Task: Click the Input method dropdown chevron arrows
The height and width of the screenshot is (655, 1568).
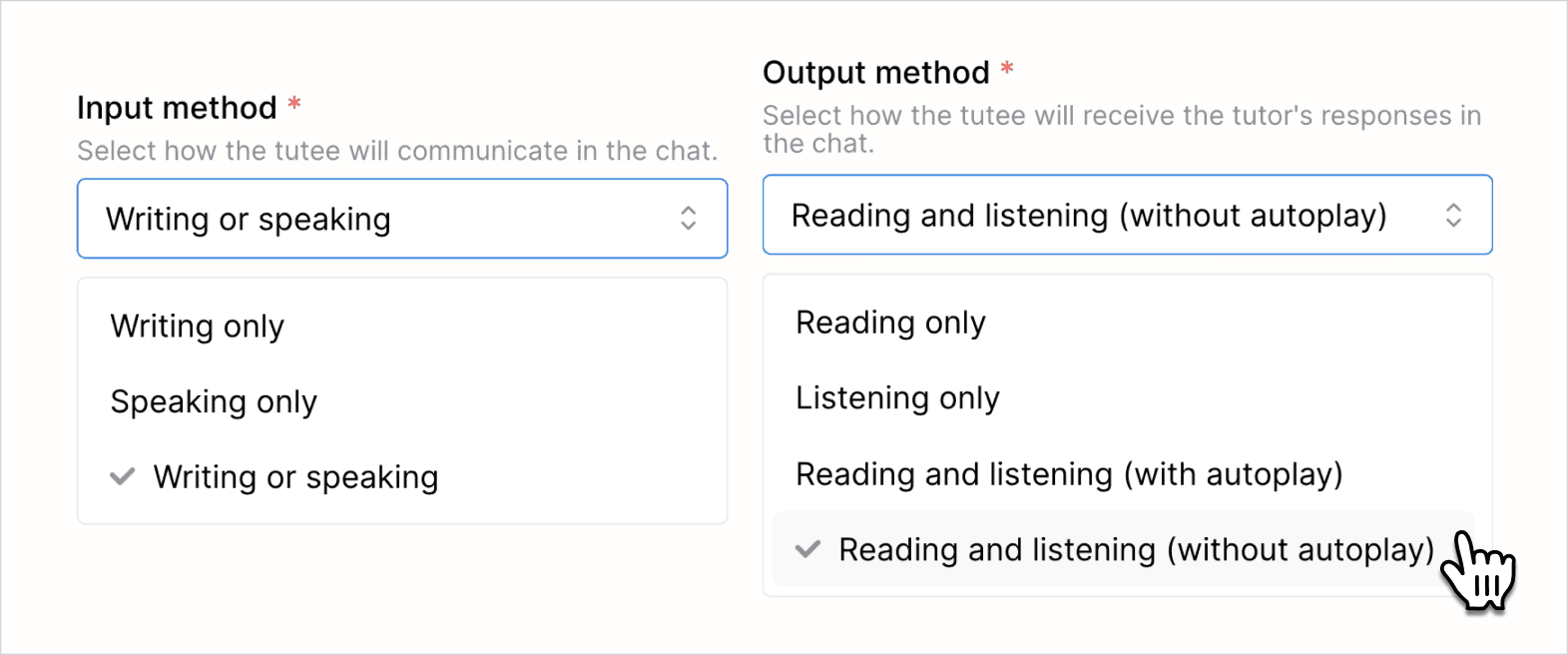Action: coord(689,219)
